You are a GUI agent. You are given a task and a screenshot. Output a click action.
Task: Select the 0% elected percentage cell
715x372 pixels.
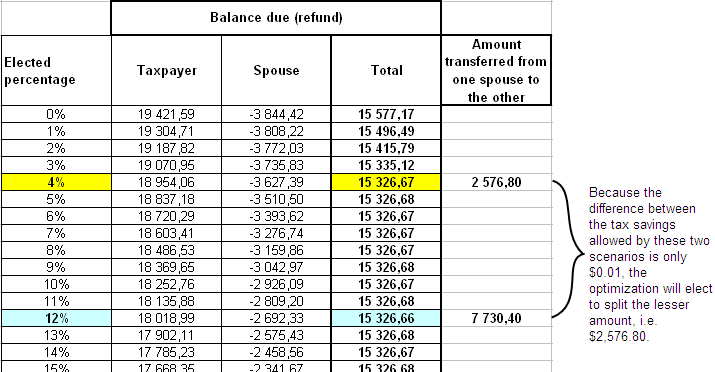56,114
